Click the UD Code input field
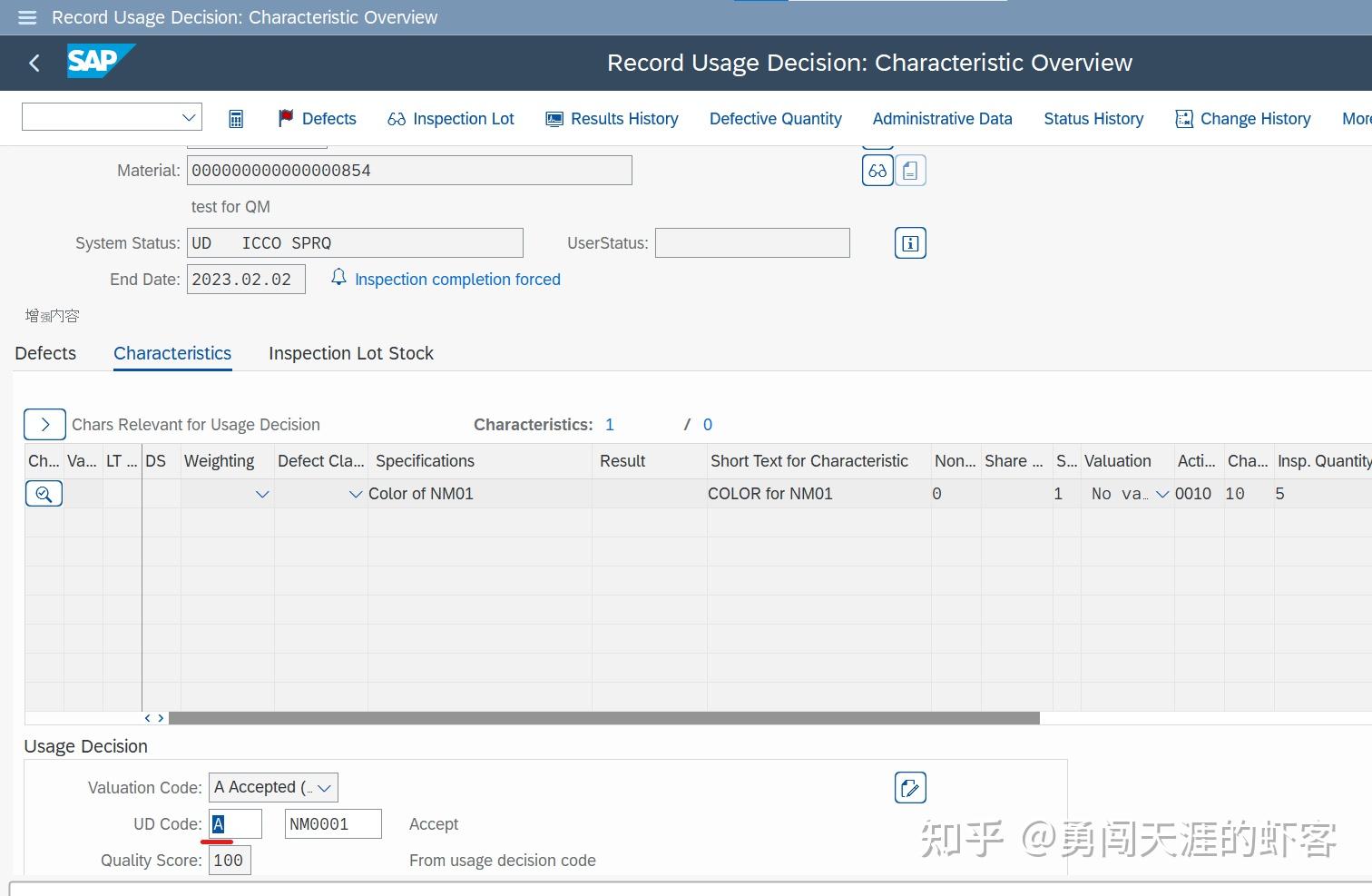This screenshot has width=1372, height=896. point(235,824)
